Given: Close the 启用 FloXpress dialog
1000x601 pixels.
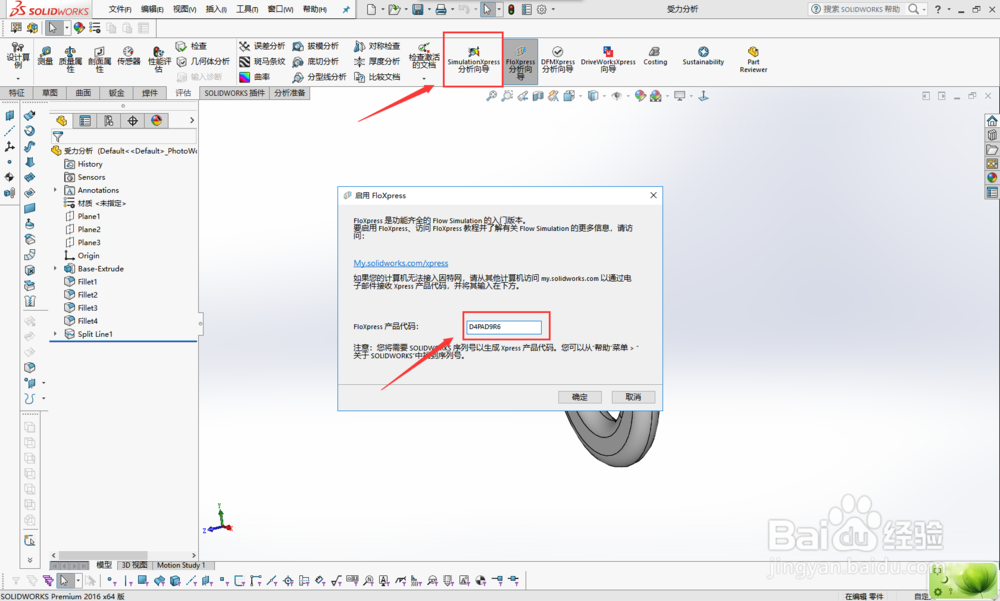Looking at the screenshot, I should (653, 195).
